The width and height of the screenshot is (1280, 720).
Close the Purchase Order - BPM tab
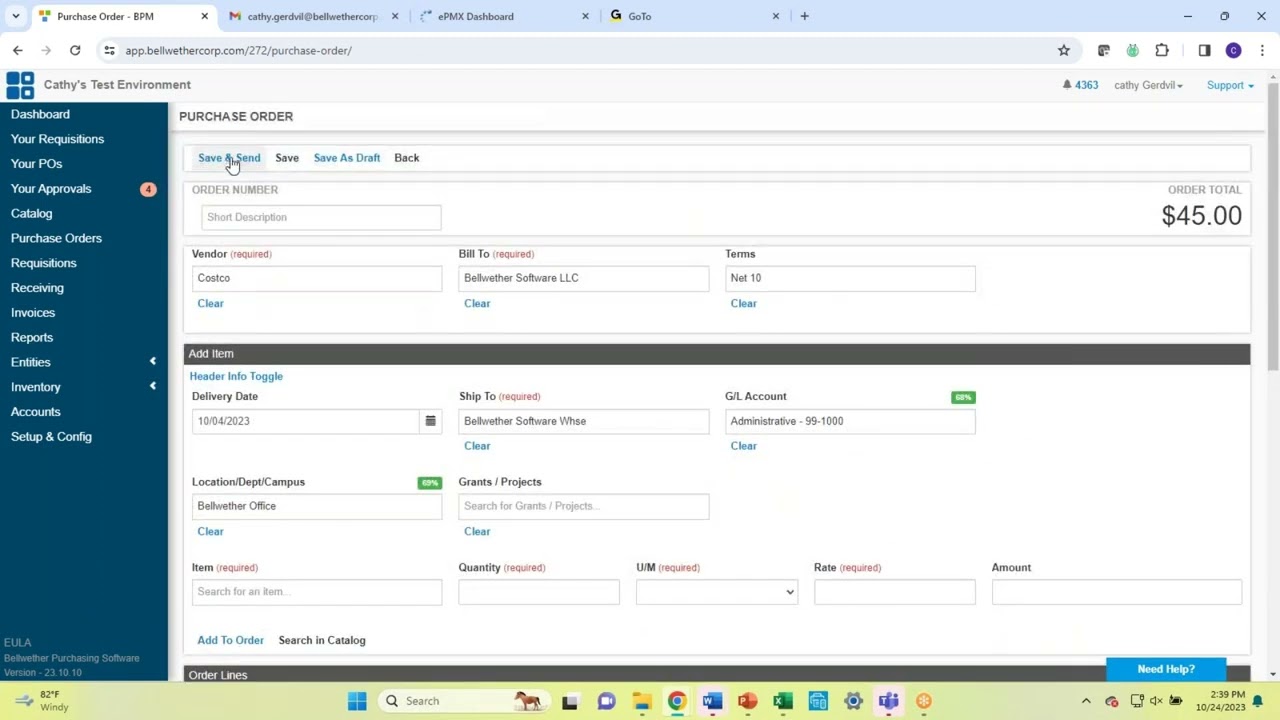point(204,16)
